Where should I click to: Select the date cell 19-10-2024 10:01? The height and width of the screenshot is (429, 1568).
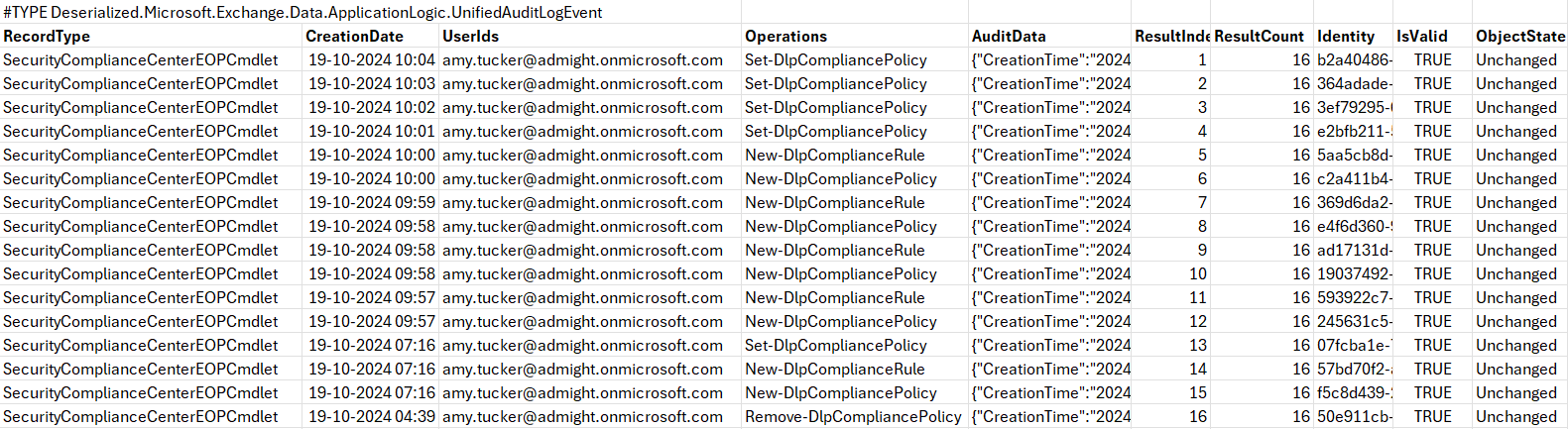pos(371,132)
